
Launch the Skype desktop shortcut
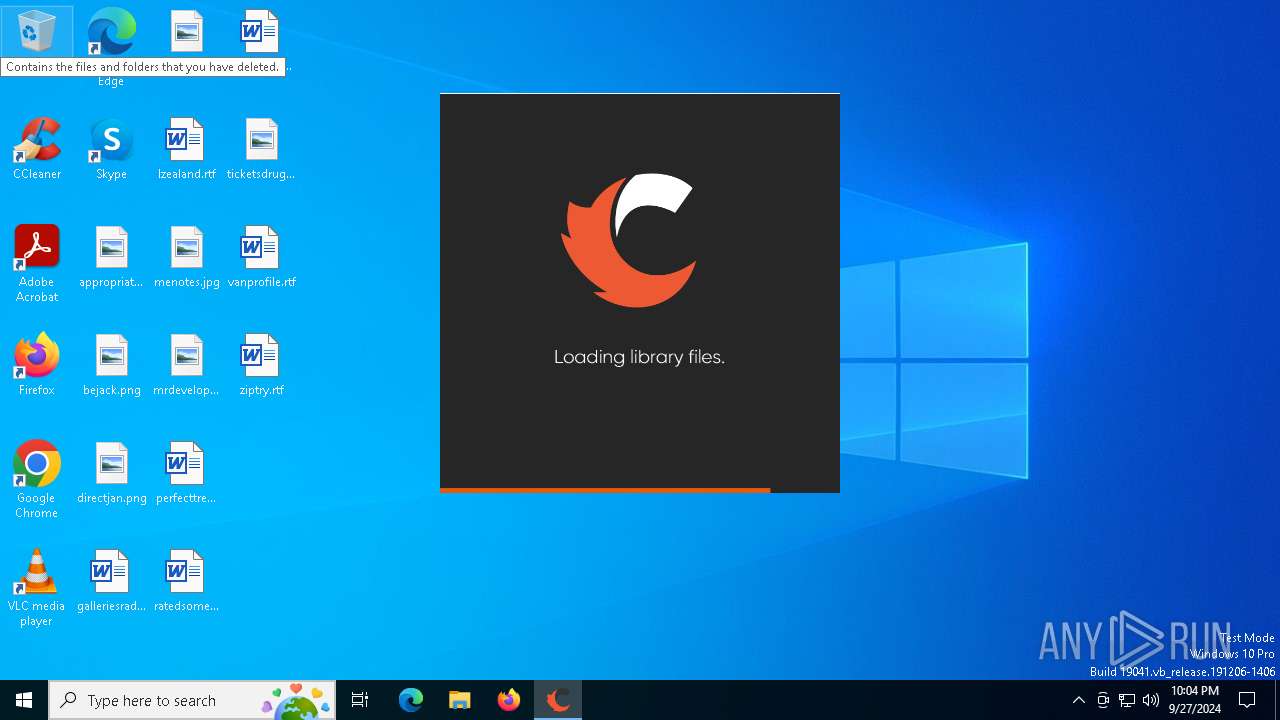click(111, 149)
